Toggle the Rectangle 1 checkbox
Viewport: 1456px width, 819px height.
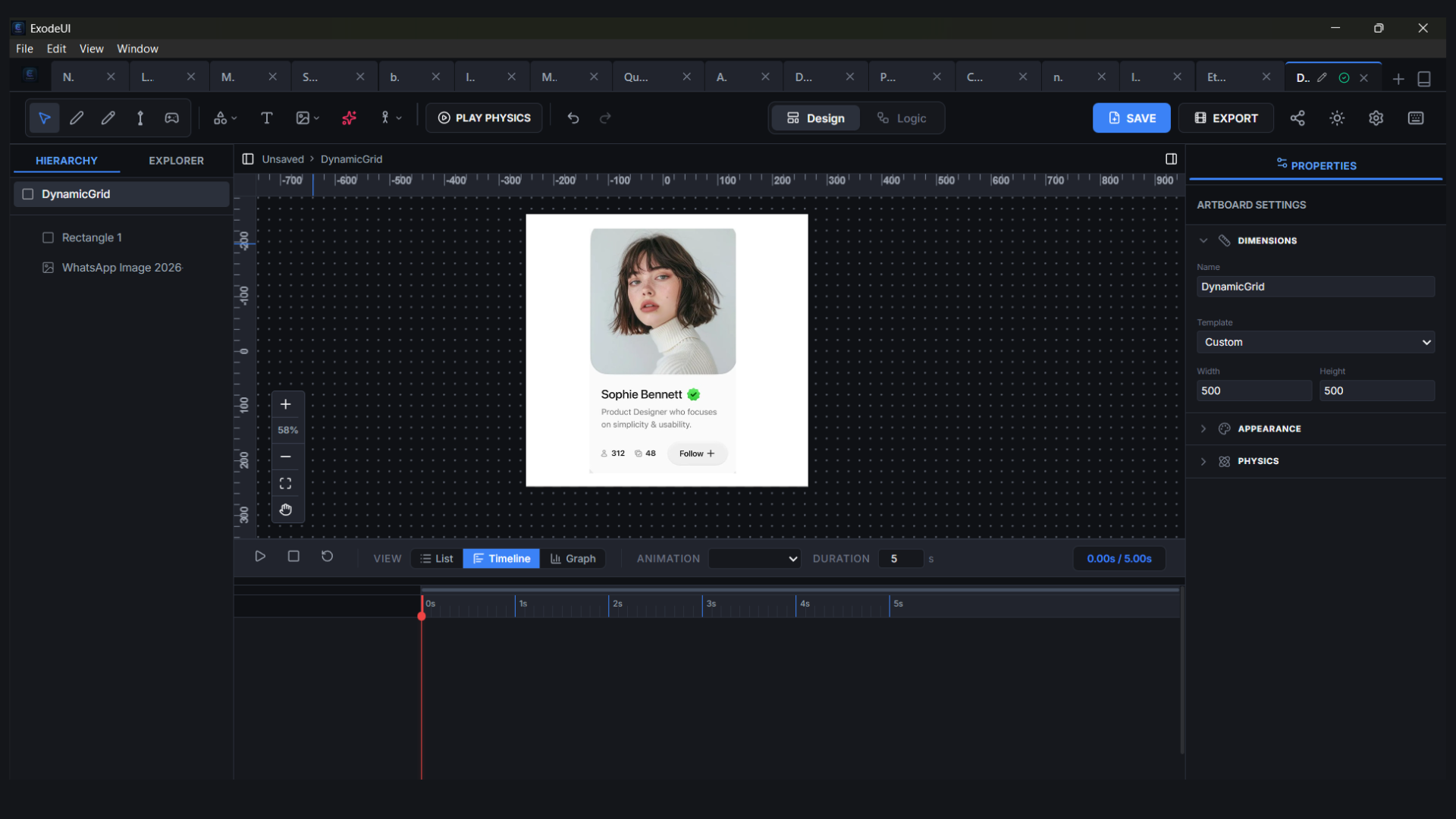pyautogui.click(x=48, y=237)
